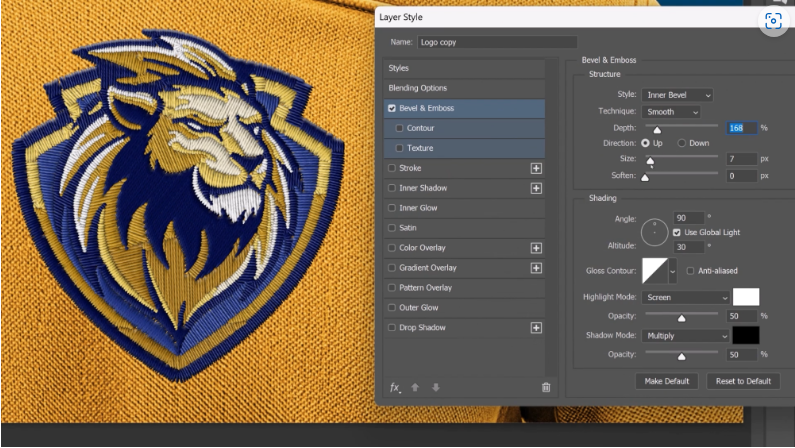The height and width of the screenshot is (448, 795).
Task: Move effect up with arrow icon
Action: click(x=415, y=387)
